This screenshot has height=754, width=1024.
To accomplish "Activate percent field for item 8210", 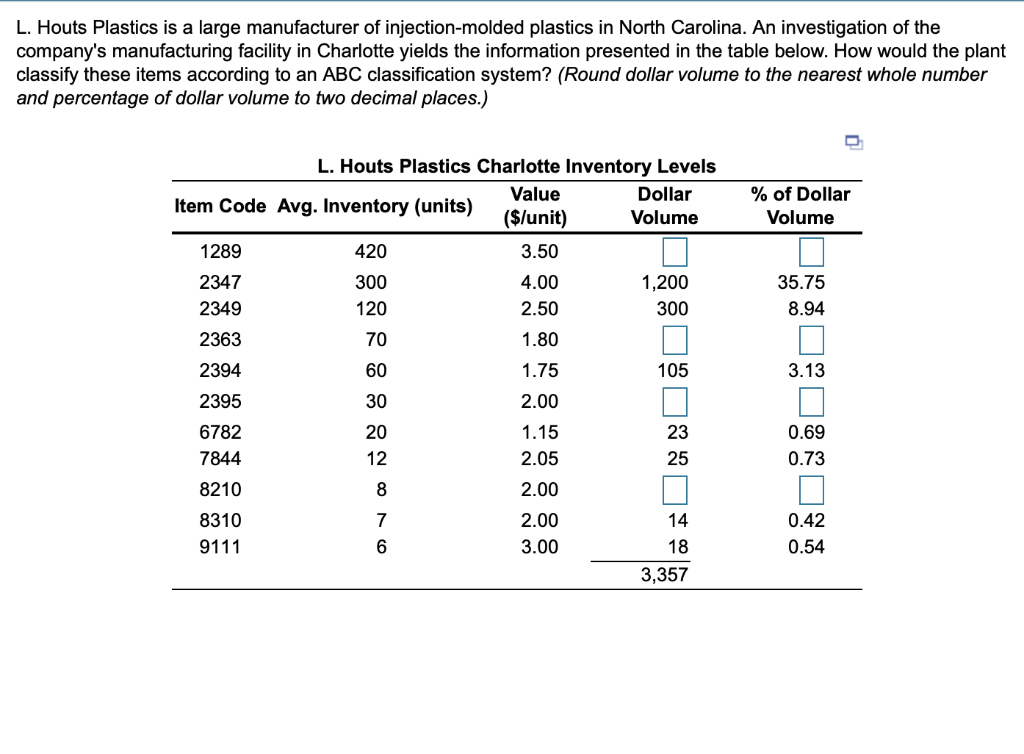I will [x=811, y=490].
